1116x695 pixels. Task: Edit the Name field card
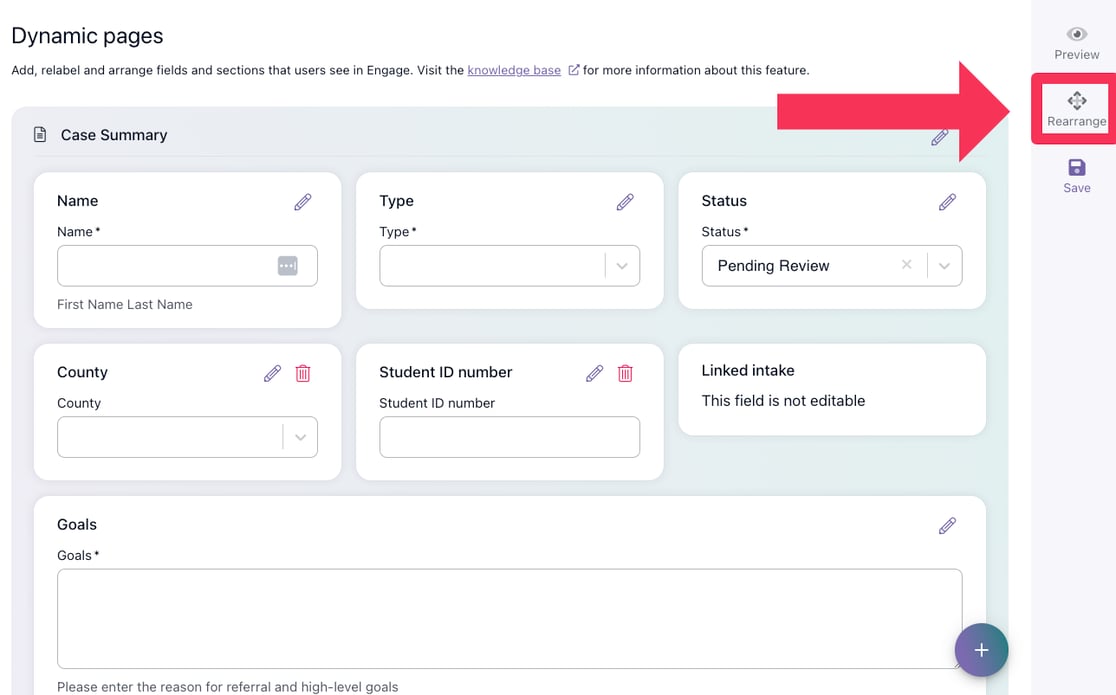pos(302,202)
